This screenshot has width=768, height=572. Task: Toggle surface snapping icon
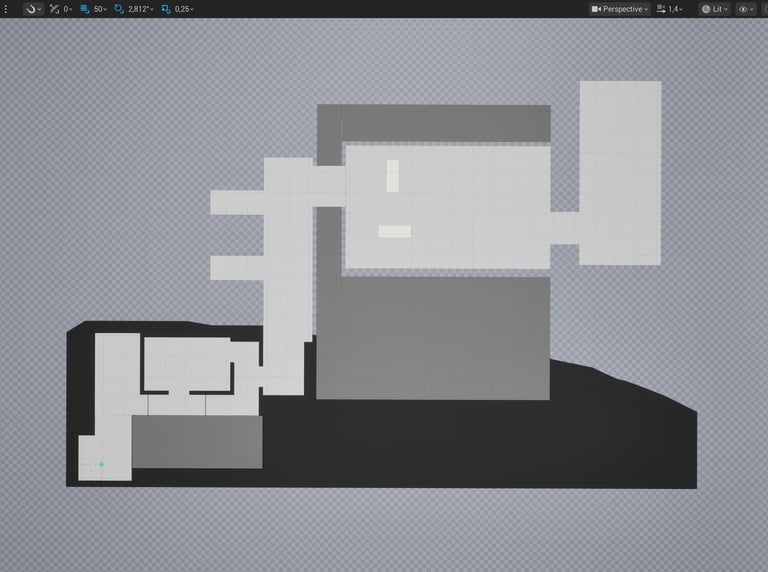54,9
